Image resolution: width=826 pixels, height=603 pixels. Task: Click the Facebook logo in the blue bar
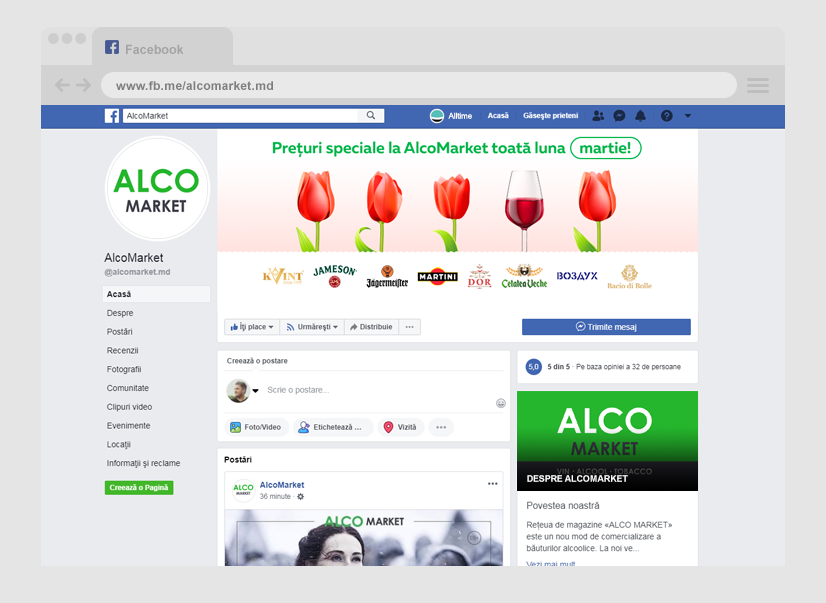[x=112, y=116]
